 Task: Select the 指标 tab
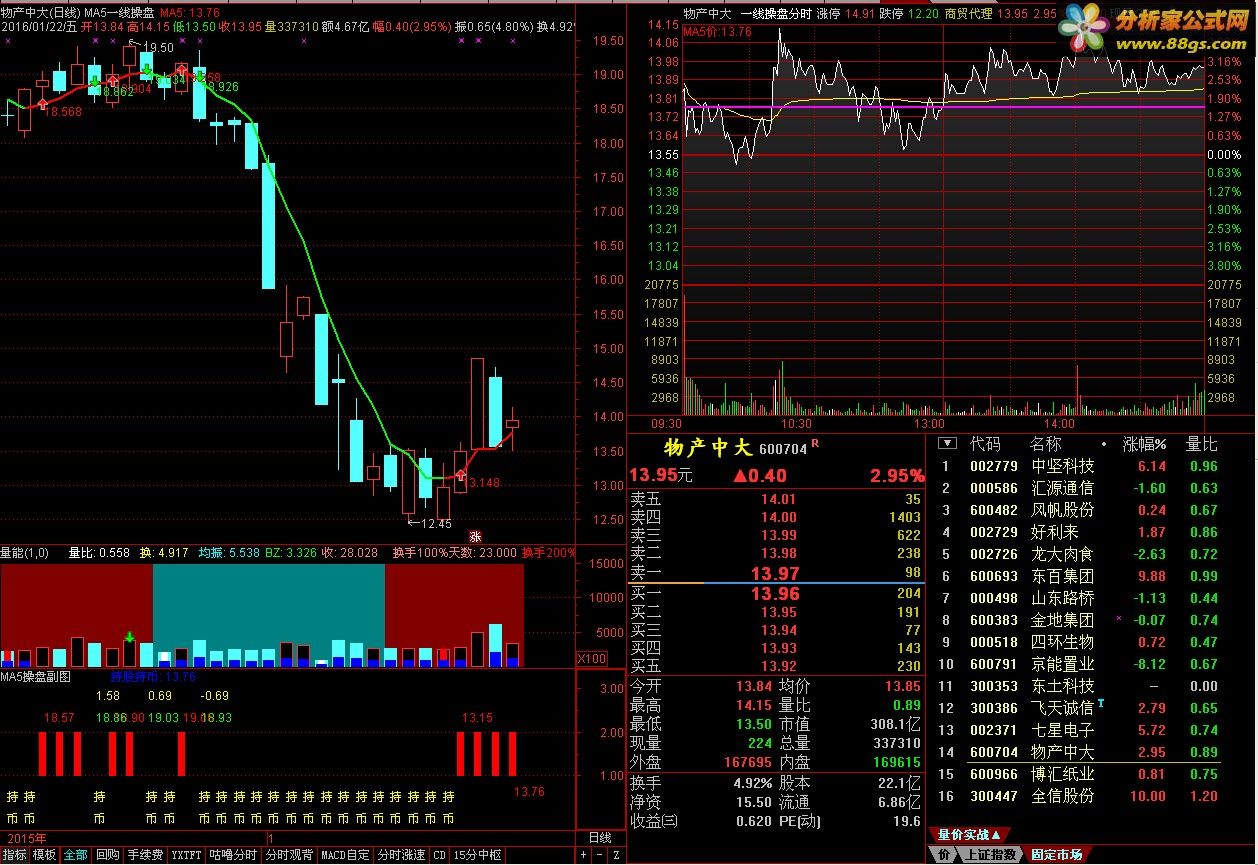(15, 855)
